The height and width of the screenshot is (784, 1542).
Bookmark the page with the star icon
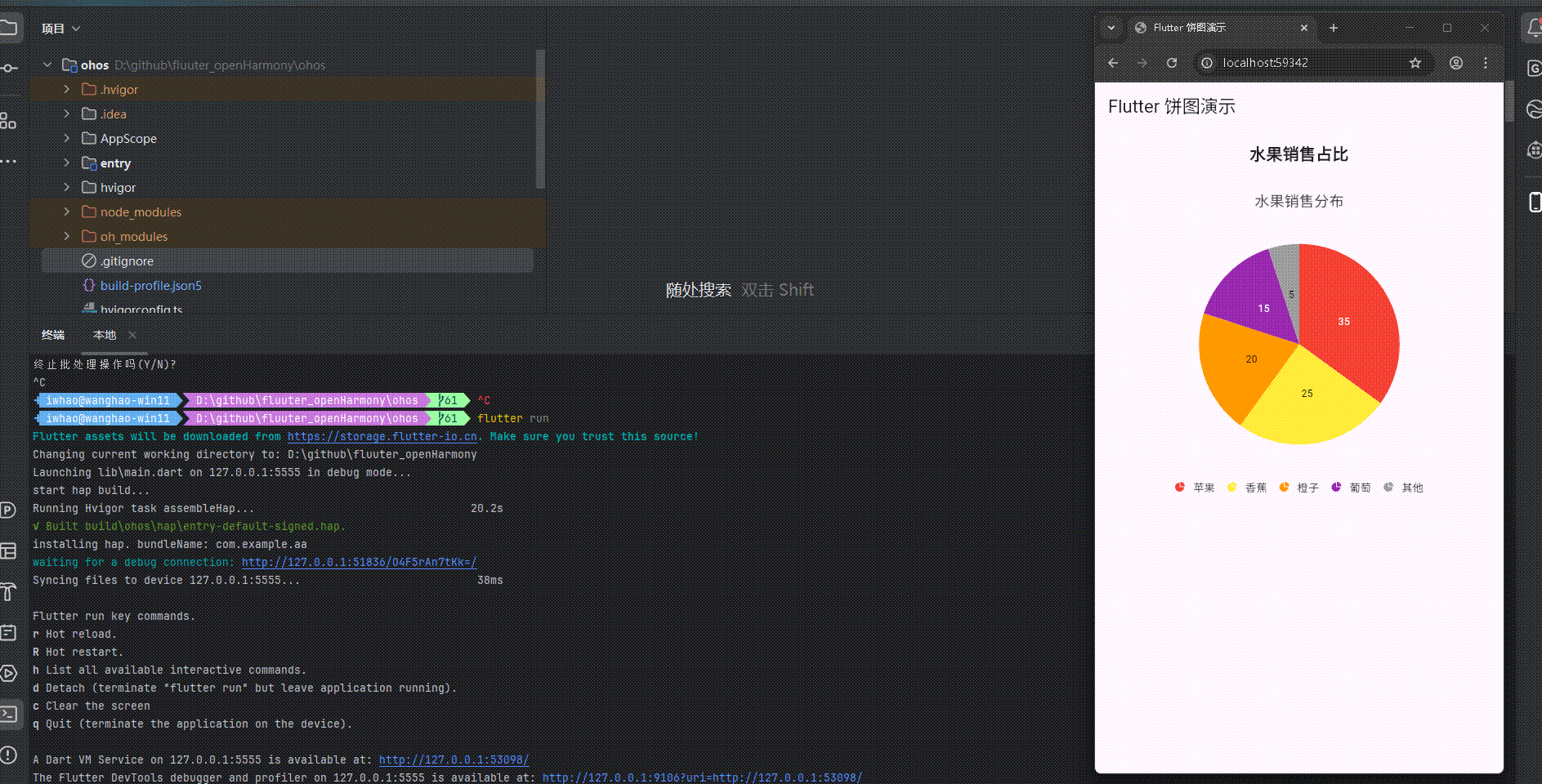tap(1415, 63)
